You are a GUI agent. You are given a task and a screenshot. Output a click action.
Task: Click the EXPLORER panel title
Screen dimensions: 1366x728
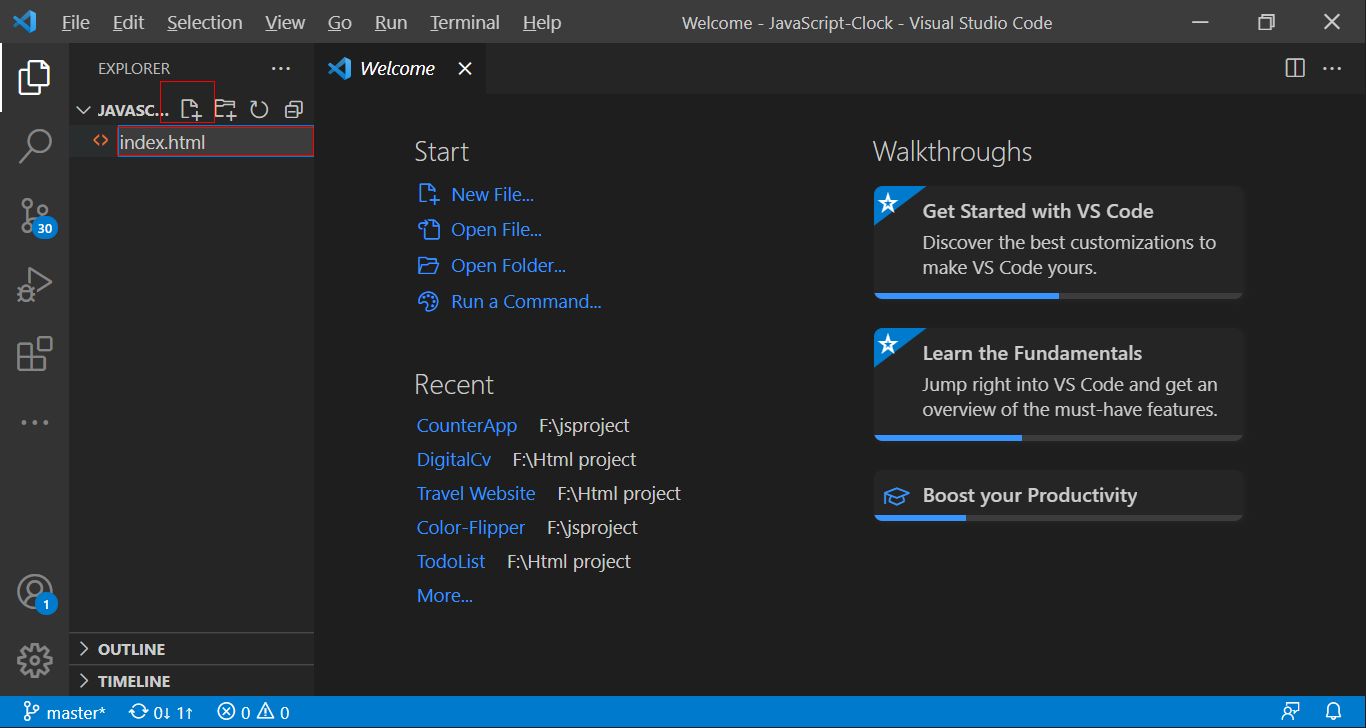[x=134, y=68]
